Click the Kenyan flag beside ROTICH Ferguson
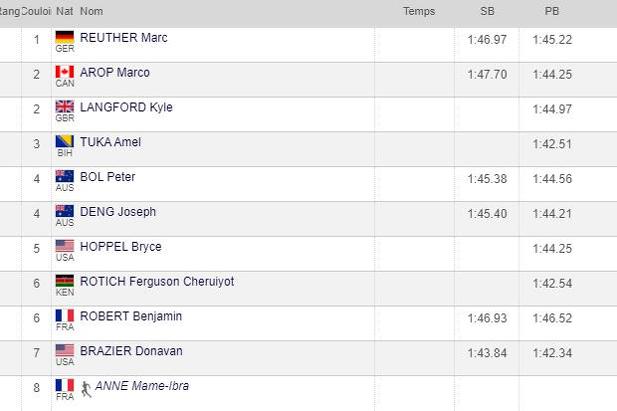Screen dimensions: 617x411 pyautogui.click(x=65, y=281)
